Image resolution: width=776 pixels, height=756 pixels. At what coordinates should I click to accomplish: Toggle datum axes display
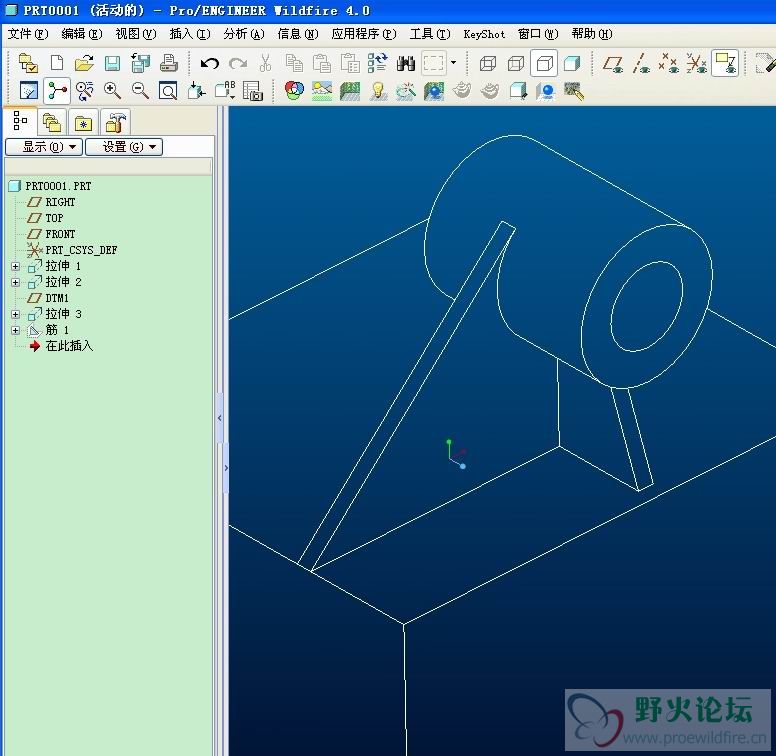click(x=641, y=63)
